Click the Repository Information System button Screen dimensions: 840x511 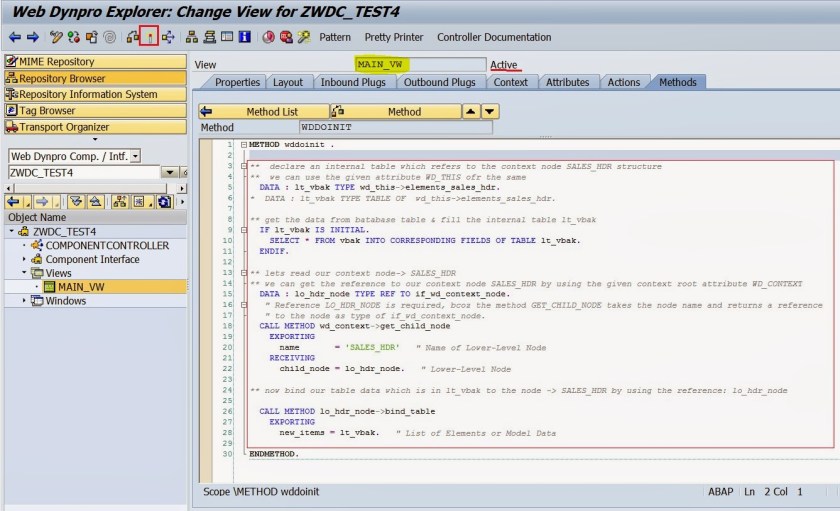coord(95,94)
